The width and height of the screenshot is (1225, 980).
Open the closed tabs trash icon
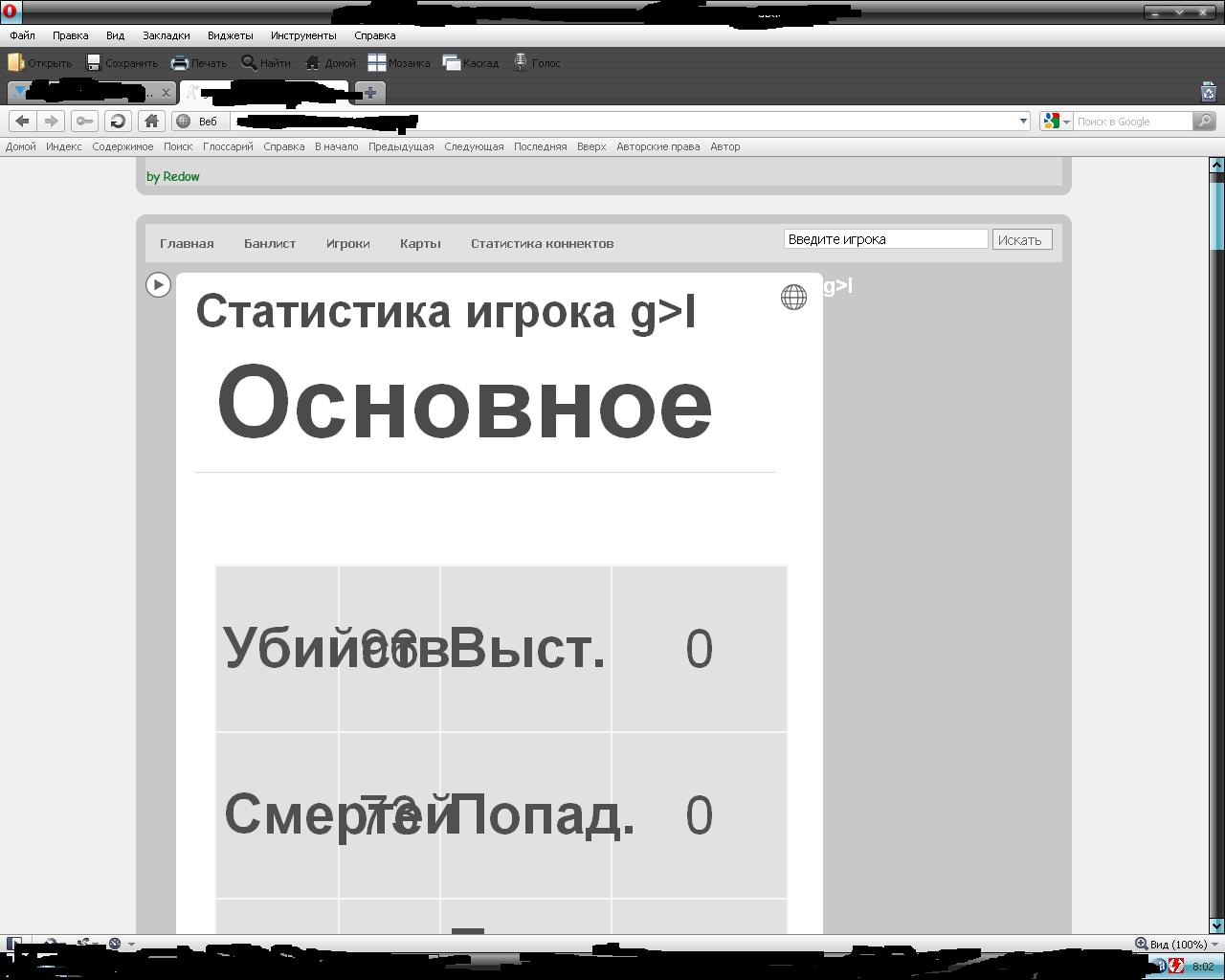tap(1208, 92)
